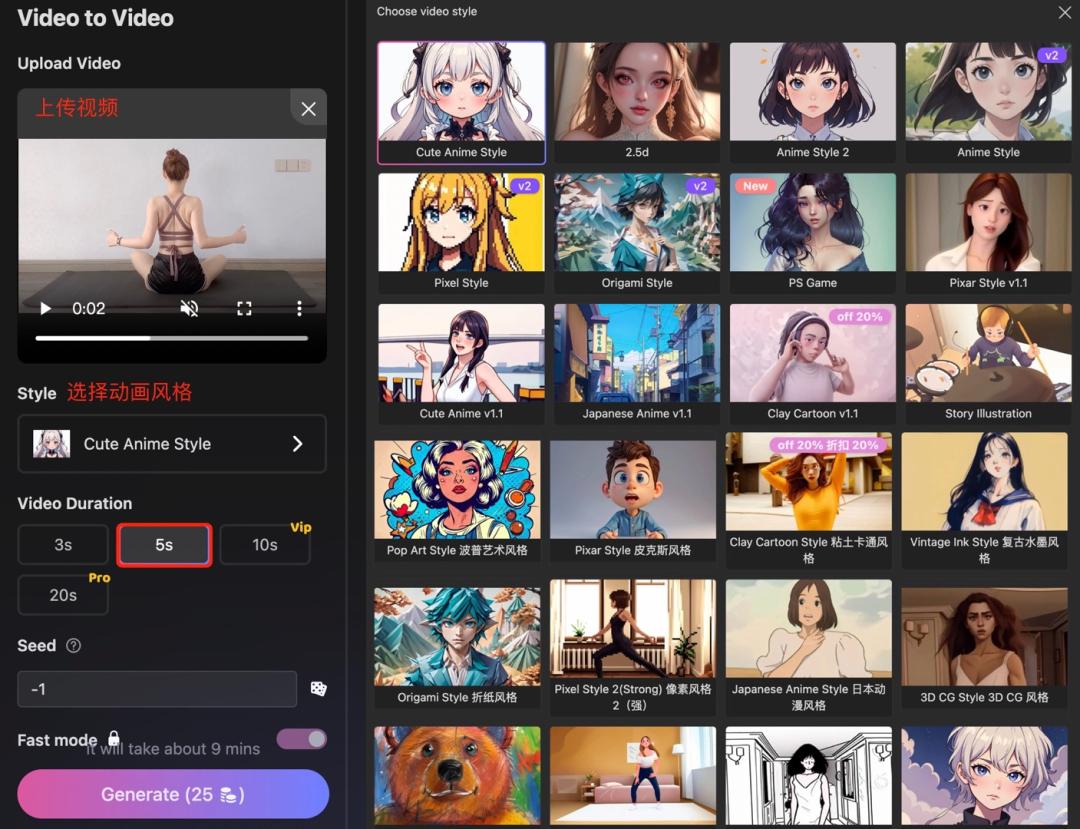Unmute the video sound icon
The width and height of the screenshot is (1080, 829).
189,309
